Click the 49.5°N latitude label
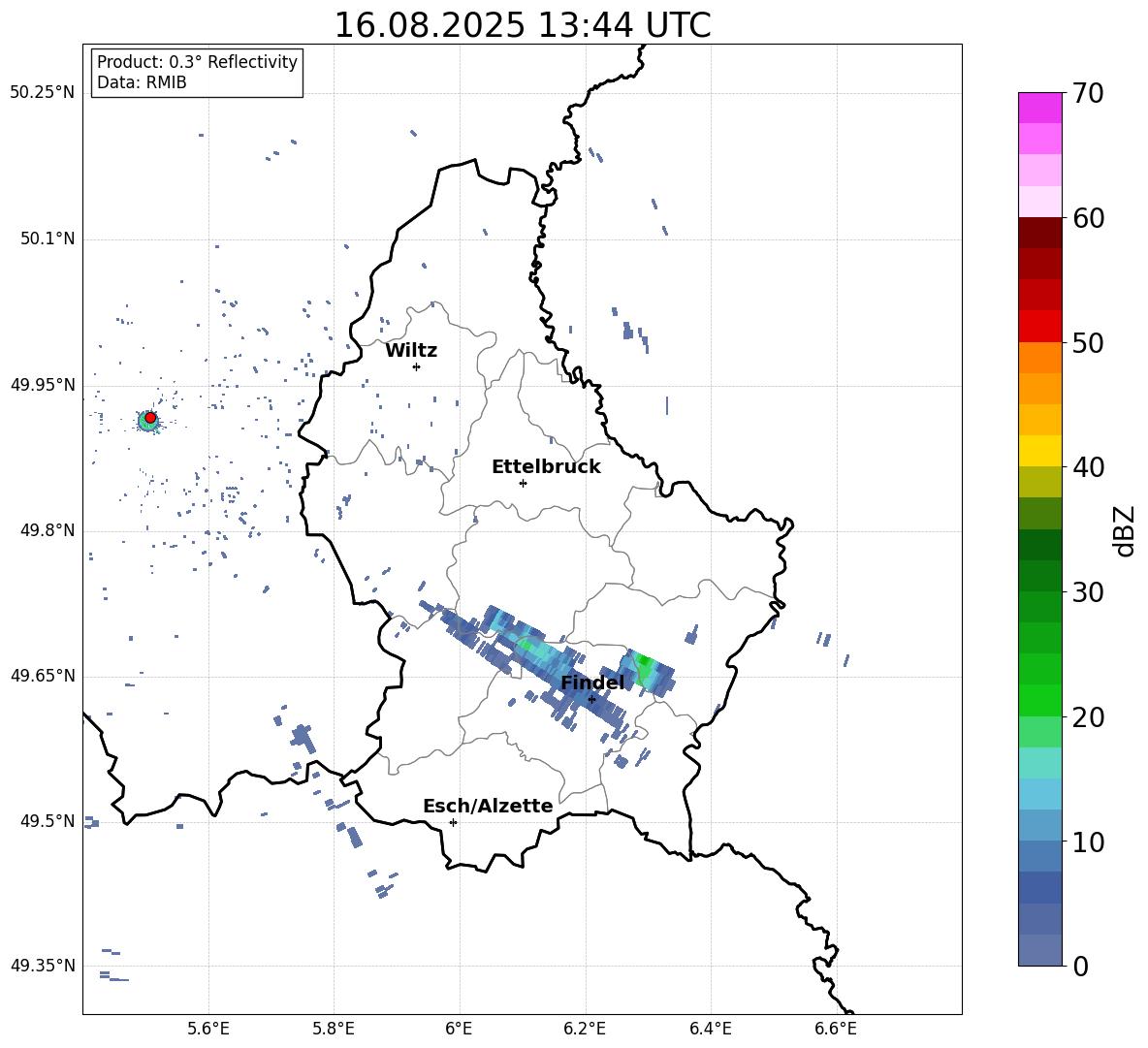Viewport: 1148px width, 1048px height. point(48,821)
